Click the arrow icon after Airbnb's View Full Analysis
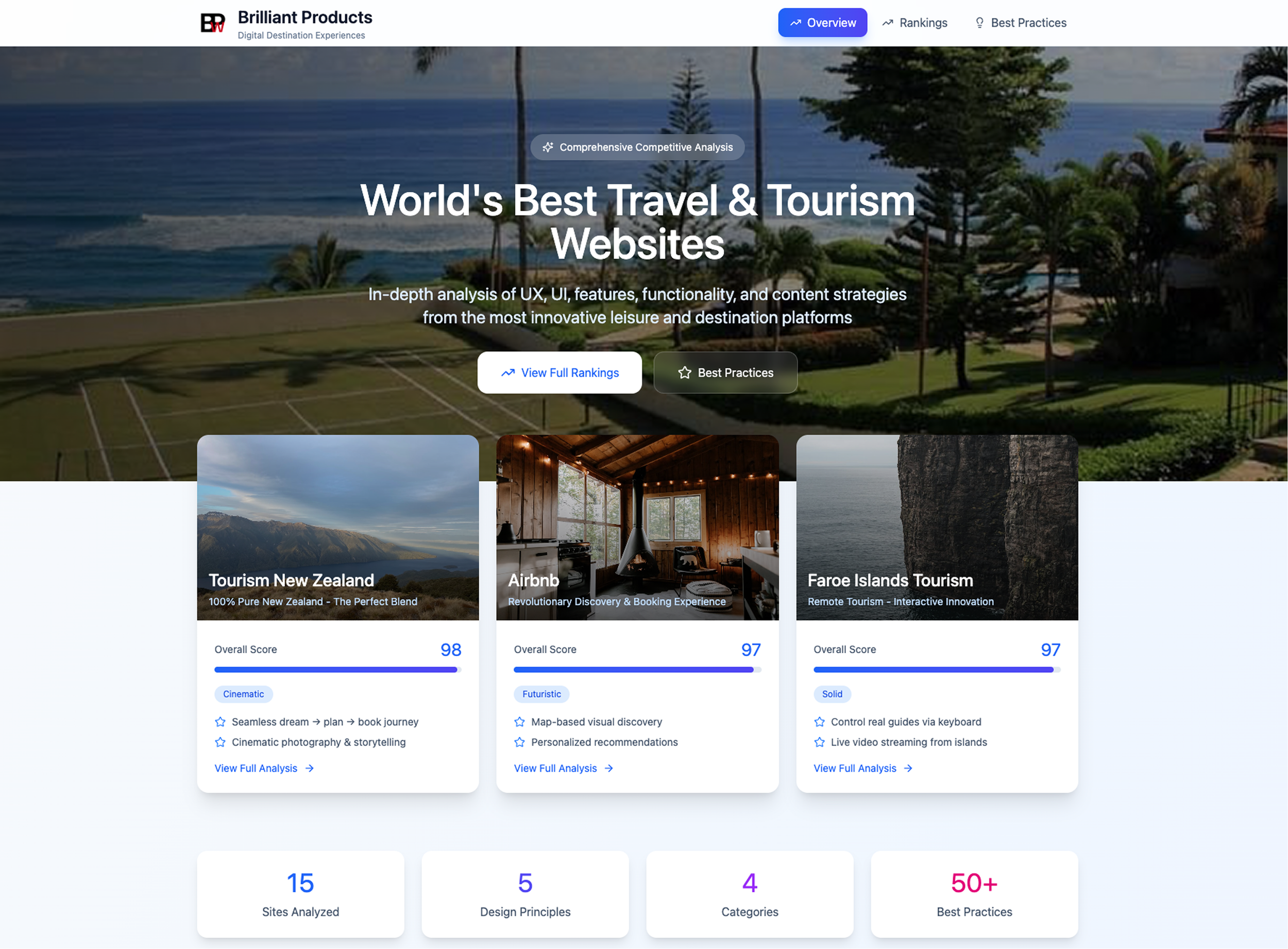The width and height of the screenshot is (1288, 949). click(x=609, y=768)
